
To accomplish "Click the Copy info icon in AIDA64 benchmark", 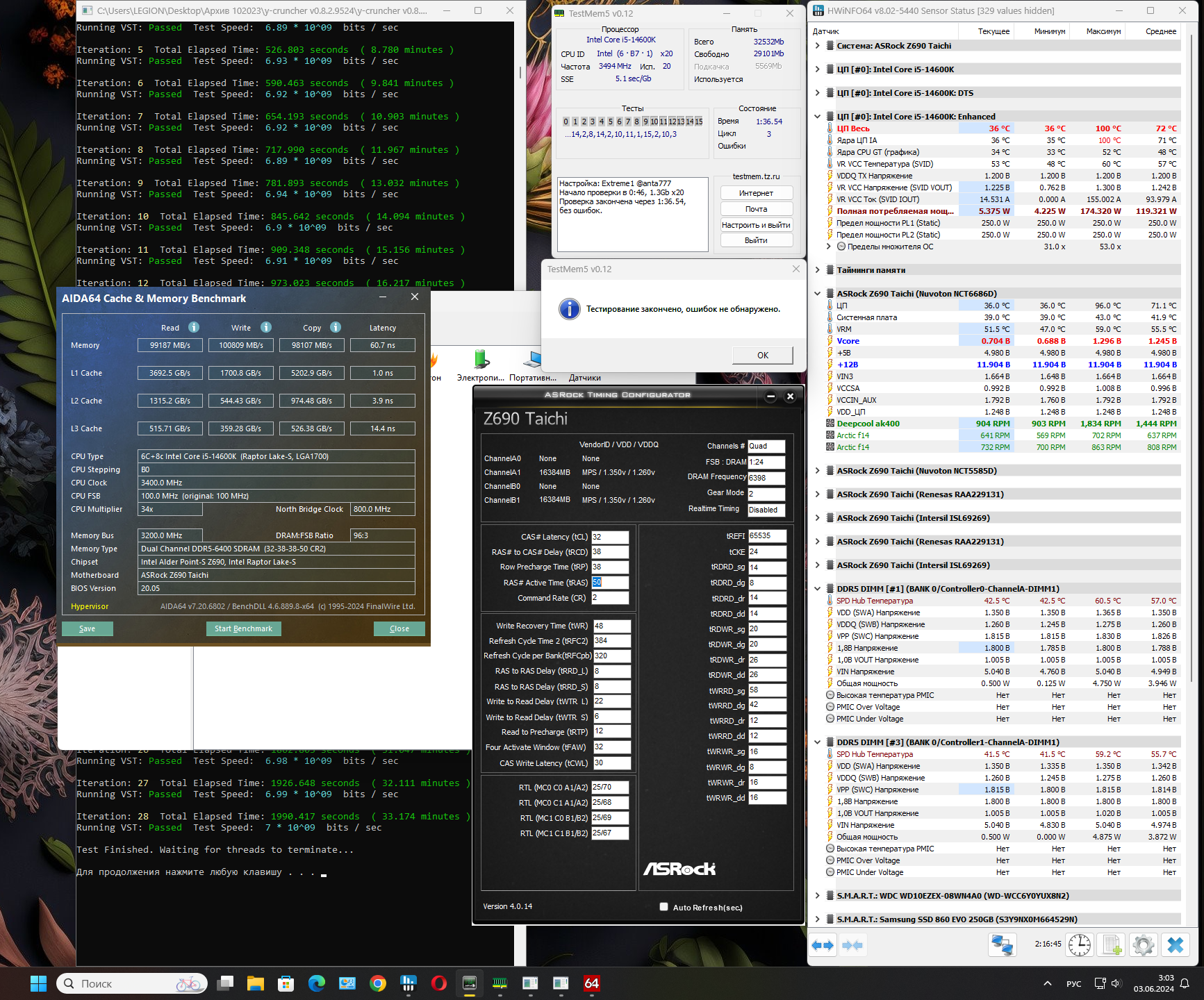I will coord(336,327).
